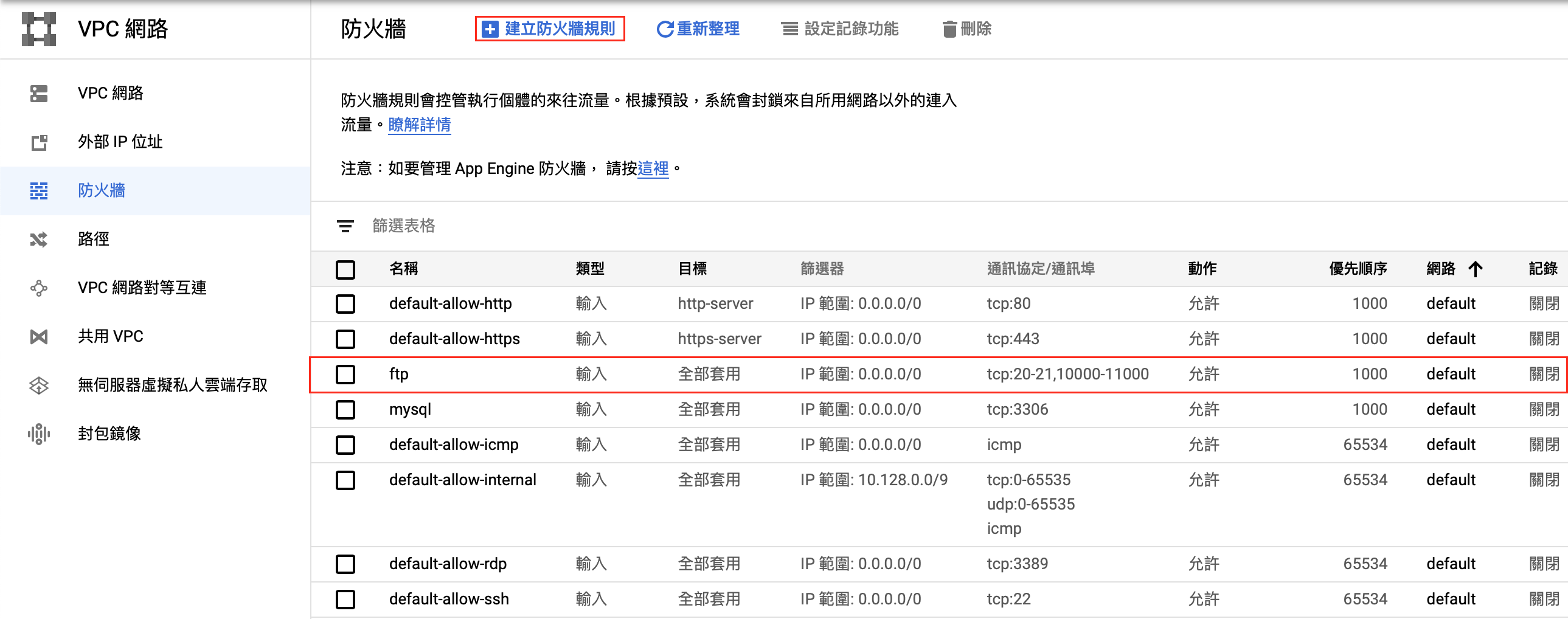This screenshot has width=1568, height=619.
Task: Open the default-allow-http rule name
Action: coord(451,303)
